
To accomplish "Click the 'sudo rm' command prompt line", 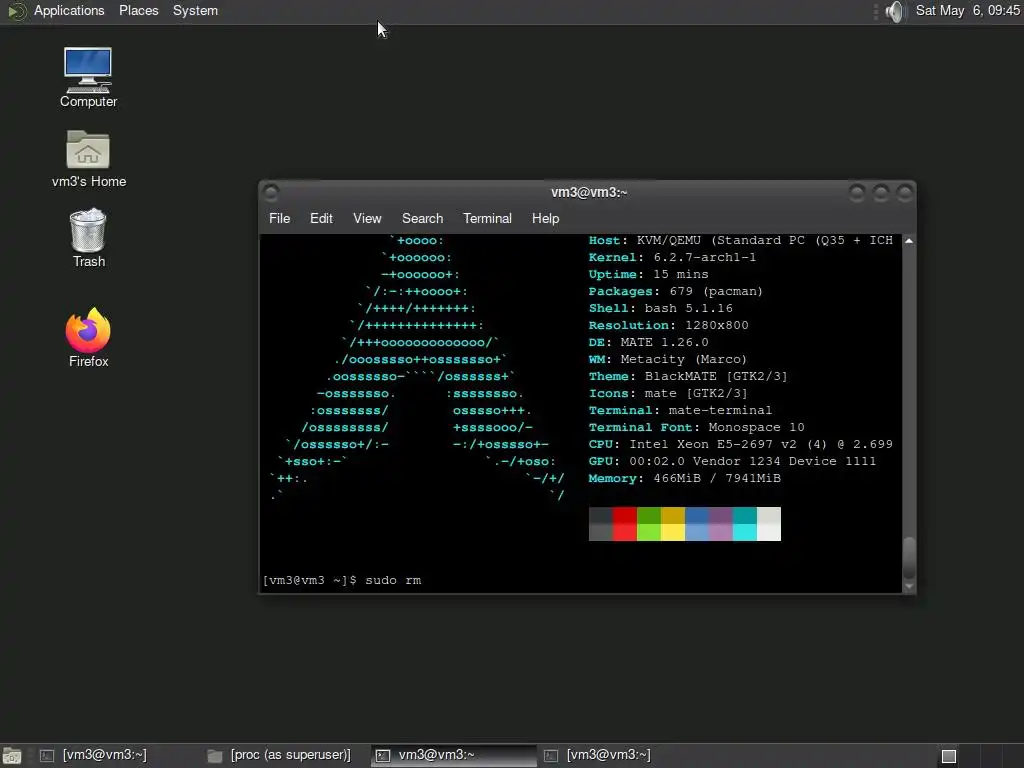I will click(x=342, y=580).
